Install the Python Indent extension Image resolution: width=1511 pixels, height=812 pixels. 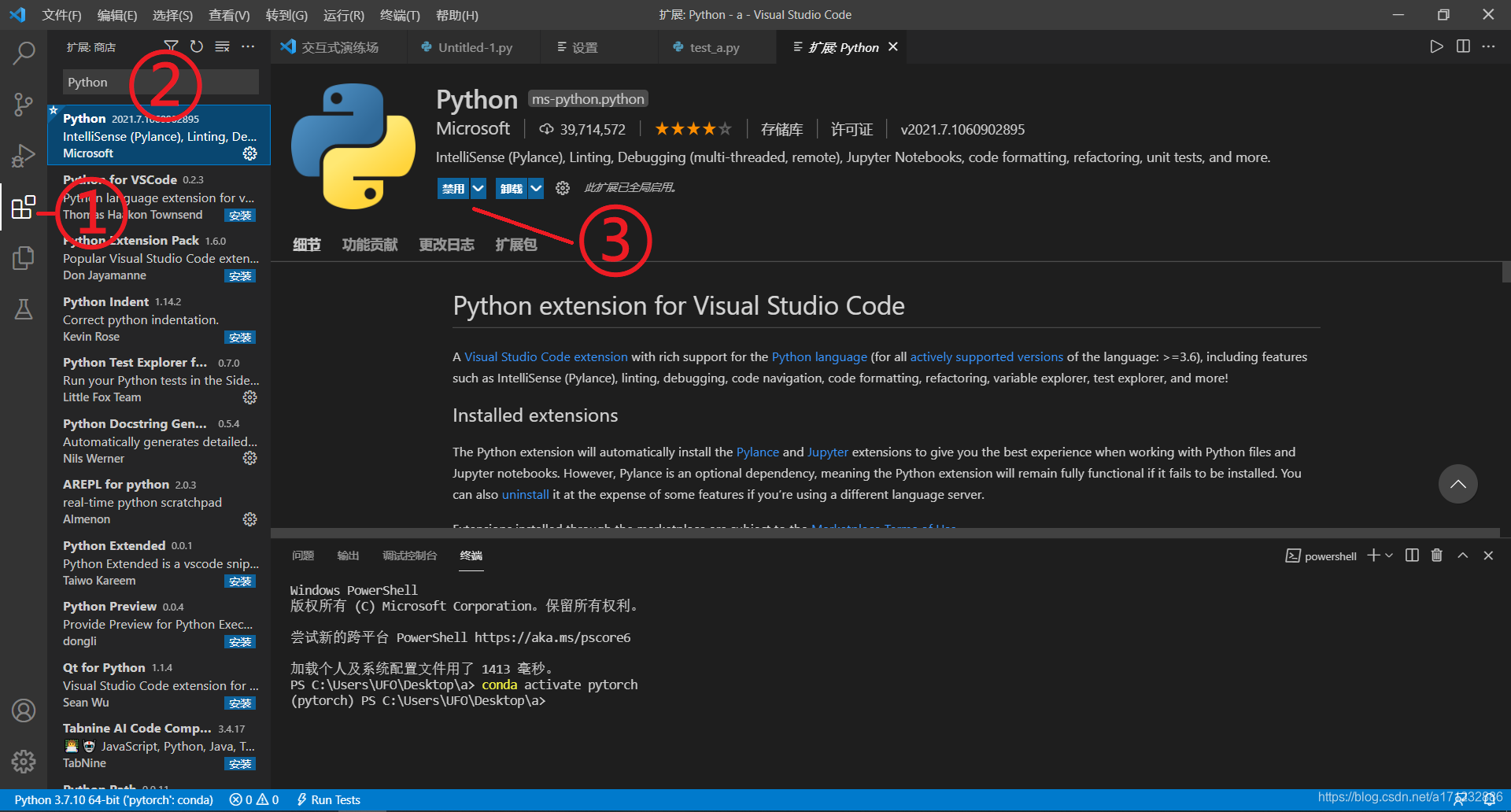tap(240, 337)
